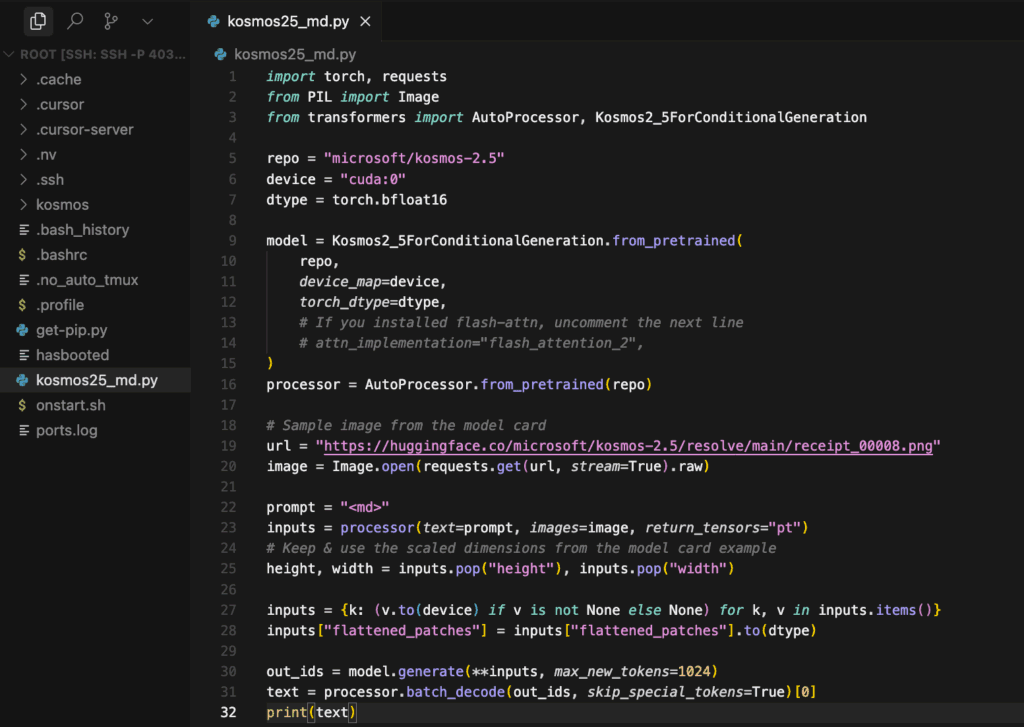The width and height of the screenshot is (1024, 727).
Task: Click return_tensors="pt" on line 23
Action: [723, 528]
